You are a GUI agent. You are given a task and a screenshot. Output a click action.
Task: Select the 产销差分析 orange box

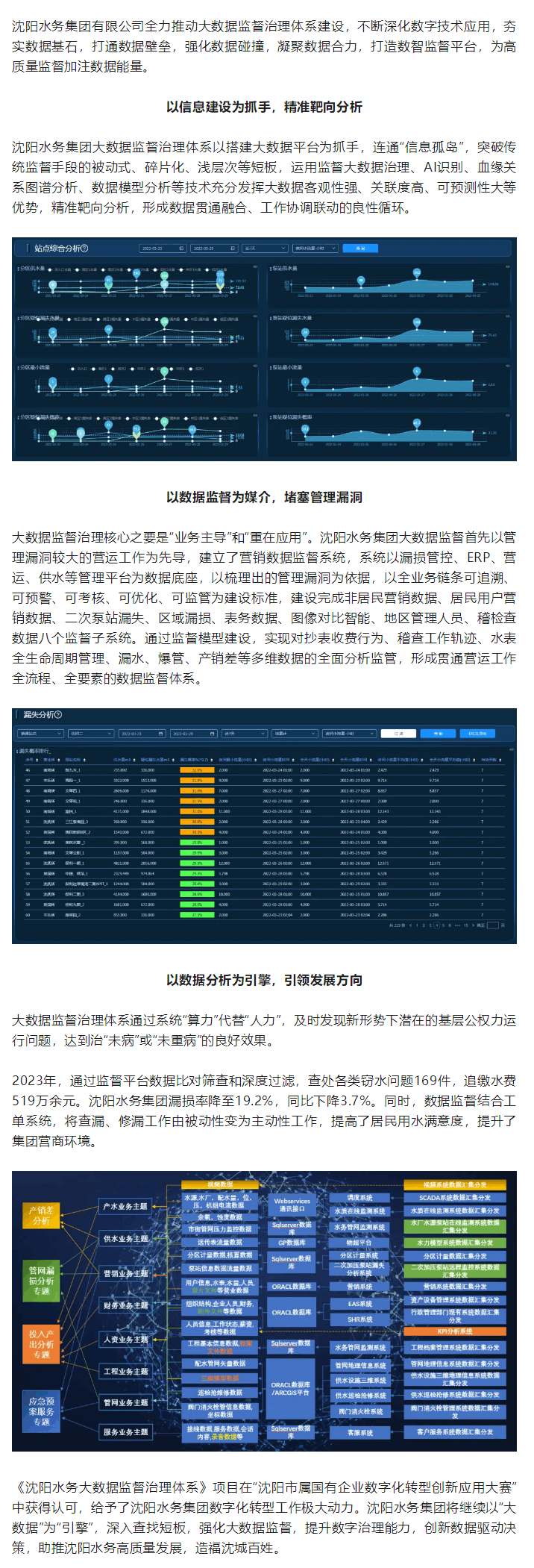pyautogui.click(x=41, y=1216)
